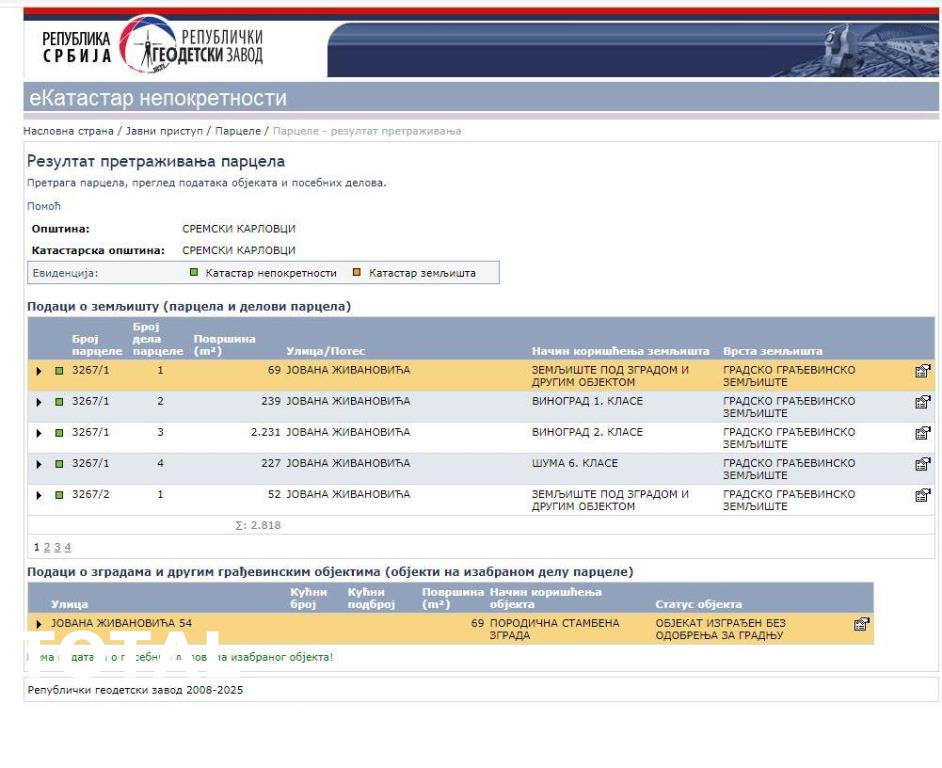Screen dimensions: 942x768
Task: Click the Начин коришћења земљишта column header
Action: (621, 351)
